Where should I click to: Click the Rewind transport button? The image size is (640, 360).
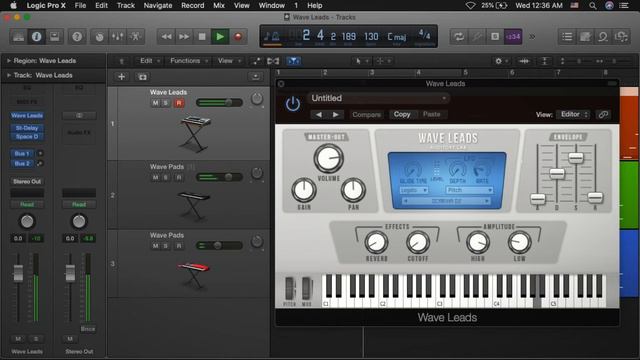(x=166, y=37)
